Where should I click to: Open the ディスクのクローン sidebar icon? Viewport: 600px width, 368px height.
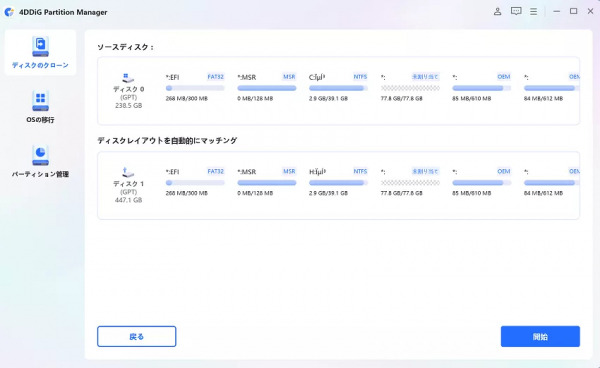(x=40, y=46)
